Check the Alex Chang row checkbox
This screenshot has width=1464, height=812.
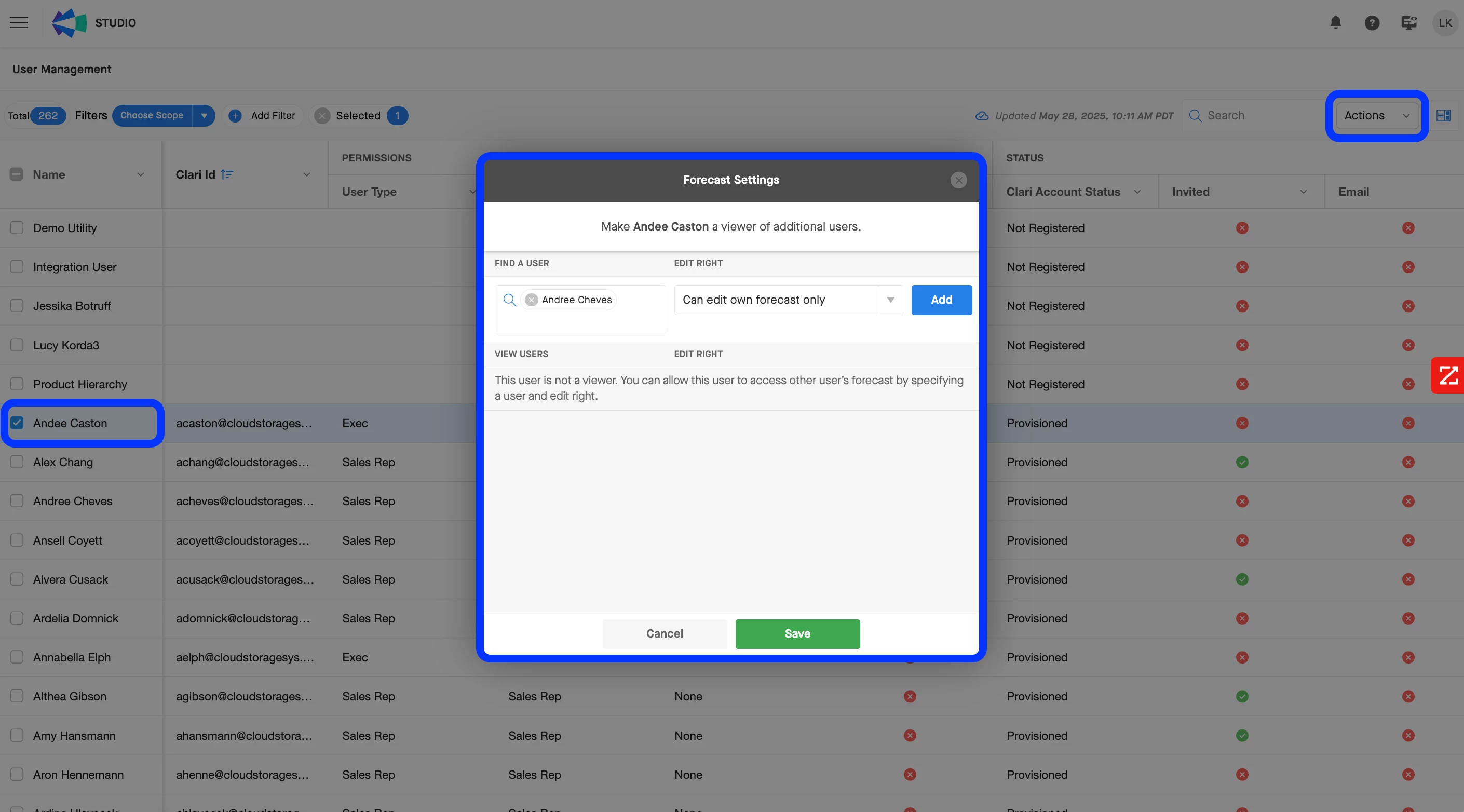tap(17, 462)
